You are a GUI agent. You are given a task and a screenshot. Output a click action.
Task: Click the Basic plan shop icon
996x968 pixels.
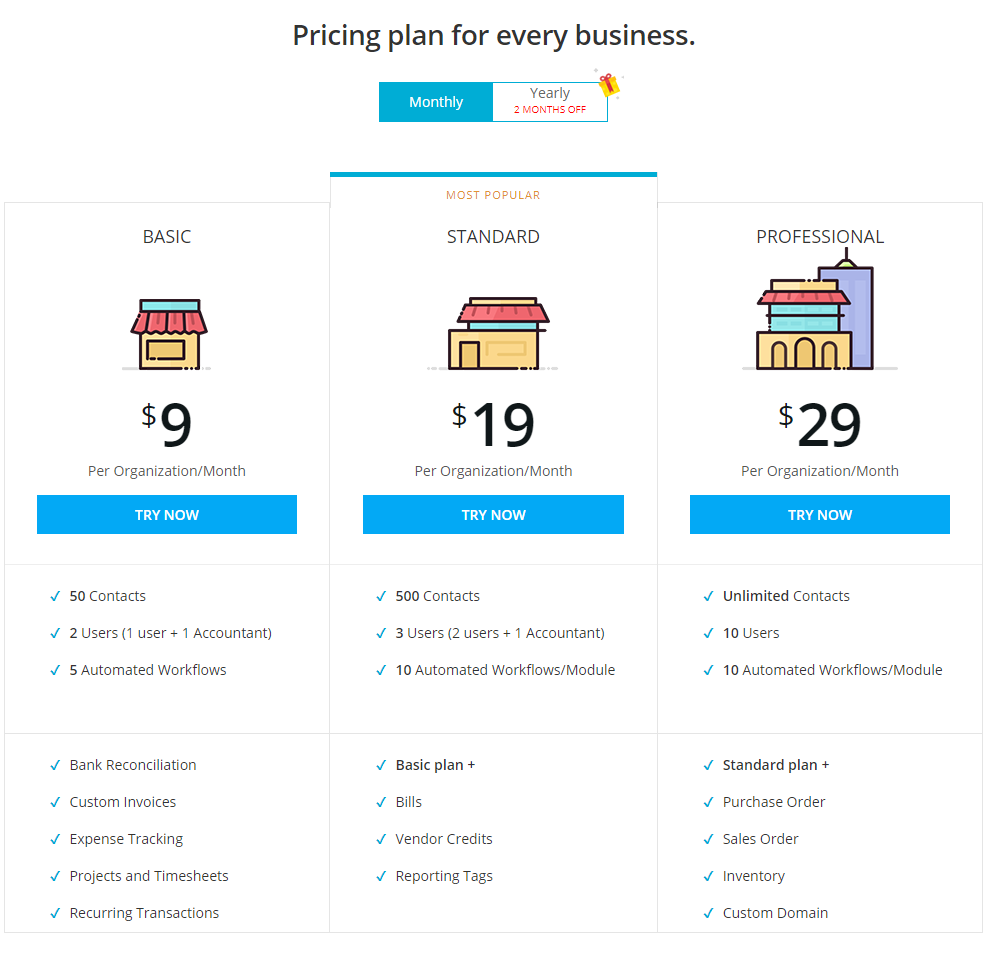pyautogui.click(x=168, y=335)
